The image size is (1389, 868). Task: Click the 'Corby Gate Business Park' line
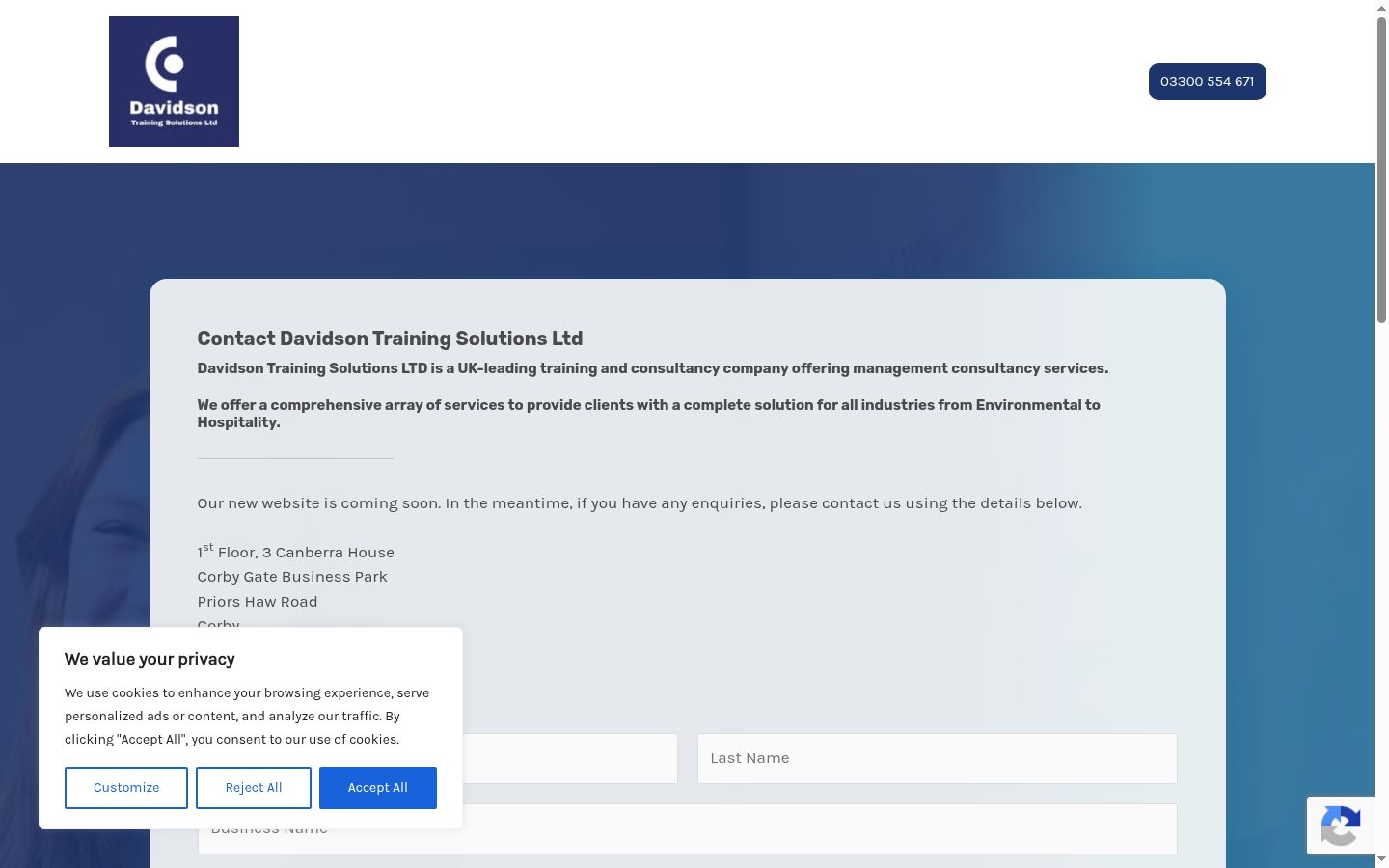pyautogui.click(x=292, y=577)
